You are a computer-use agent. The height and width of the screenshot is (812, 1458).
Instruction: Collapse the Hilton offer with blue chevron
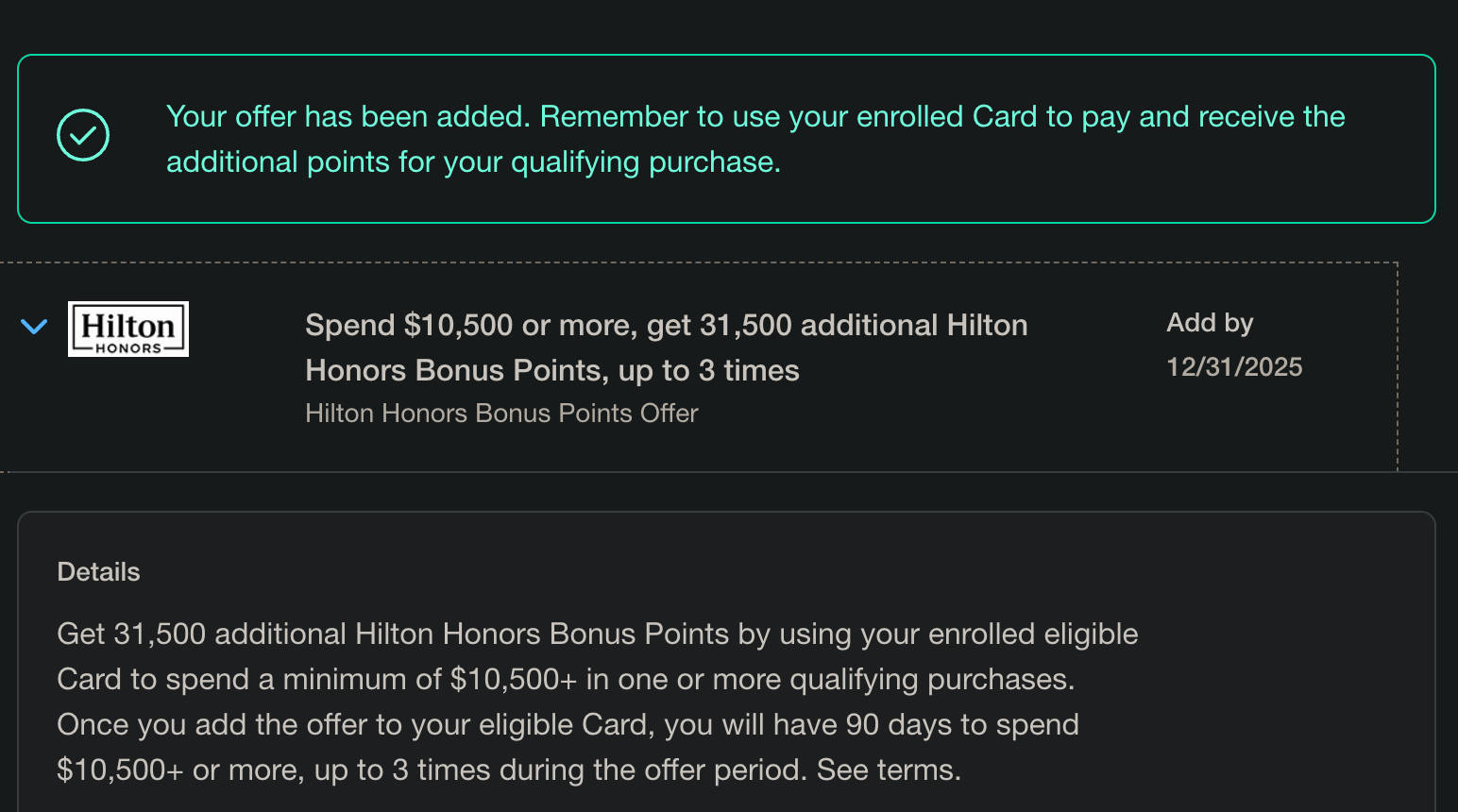point(34,327)
